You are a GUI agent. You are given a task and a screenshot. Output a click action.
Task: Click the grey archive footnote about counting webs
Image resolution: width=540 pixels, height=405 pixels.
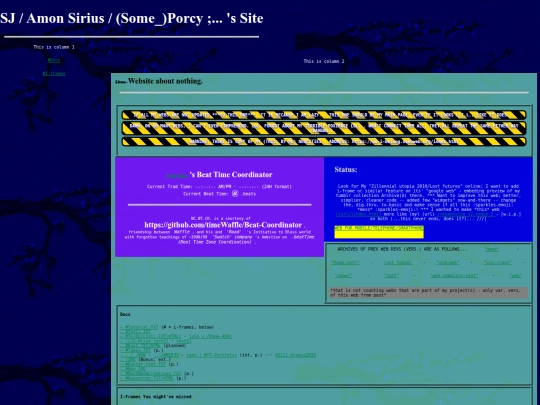point(429,293)
